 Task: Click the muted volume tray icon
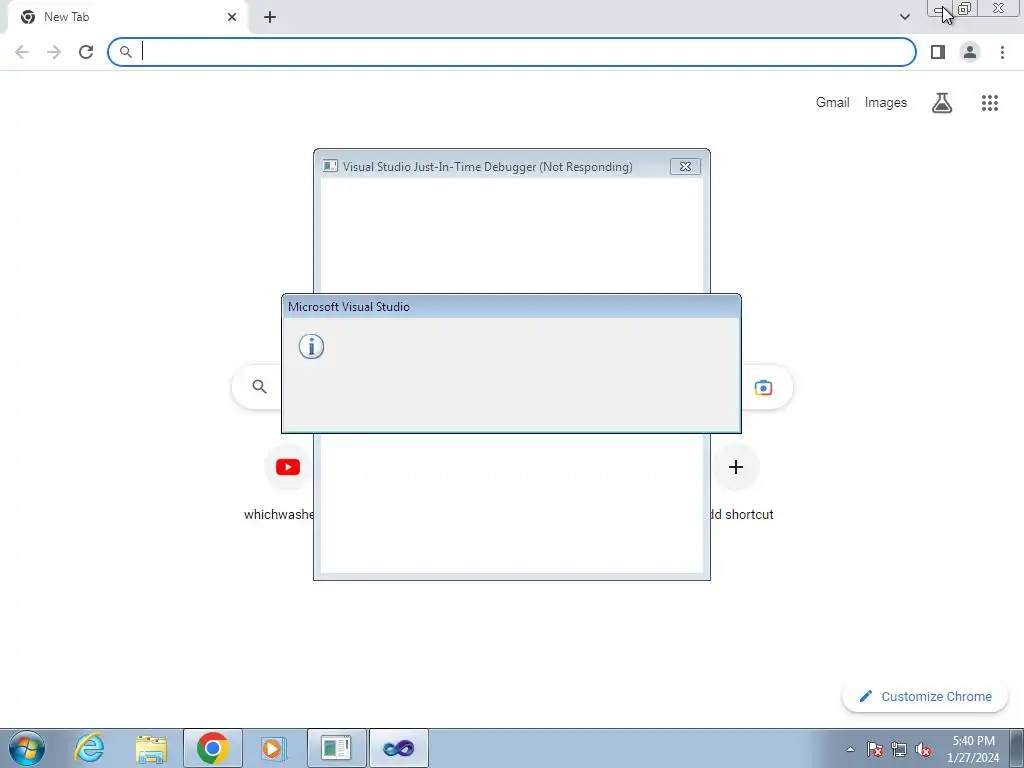[922, 749]
